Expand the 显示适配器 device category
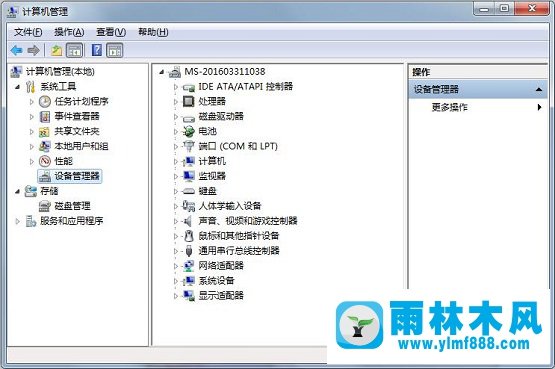This screenshot has width=555, height=369. (x=176, y=296)
